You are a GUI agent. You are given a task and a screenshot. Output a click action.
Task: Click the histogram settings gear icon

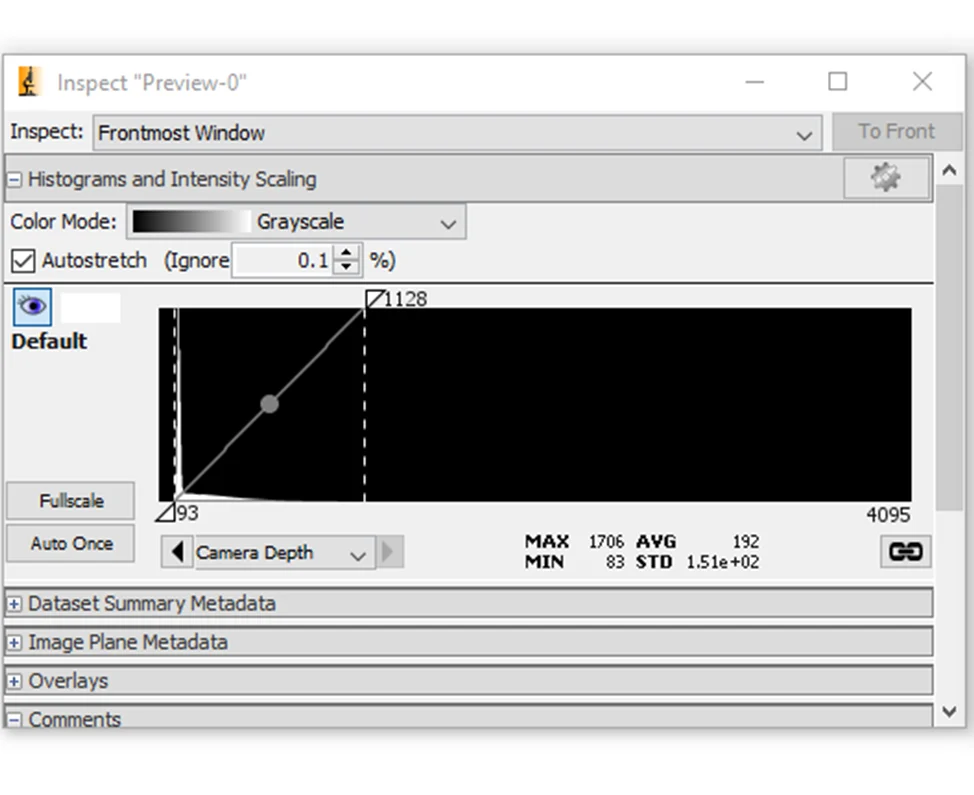tap(886, 178)
